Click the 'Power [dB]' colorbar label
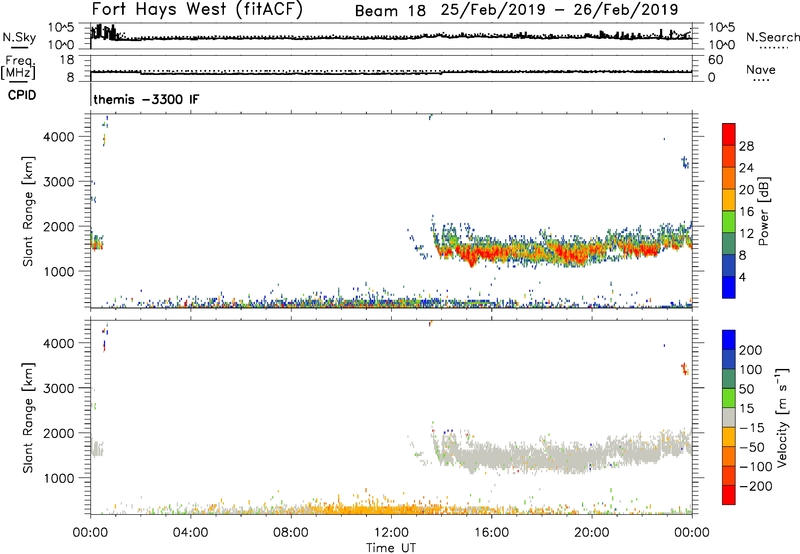This screenshot has height=554, width=800. click(x=763, y=211)
